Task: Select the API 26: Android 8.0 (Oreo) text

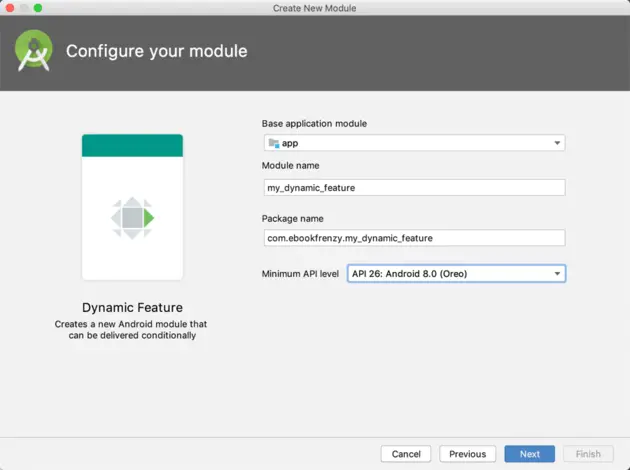Action: pyautogui.click(x=409, y=274)
